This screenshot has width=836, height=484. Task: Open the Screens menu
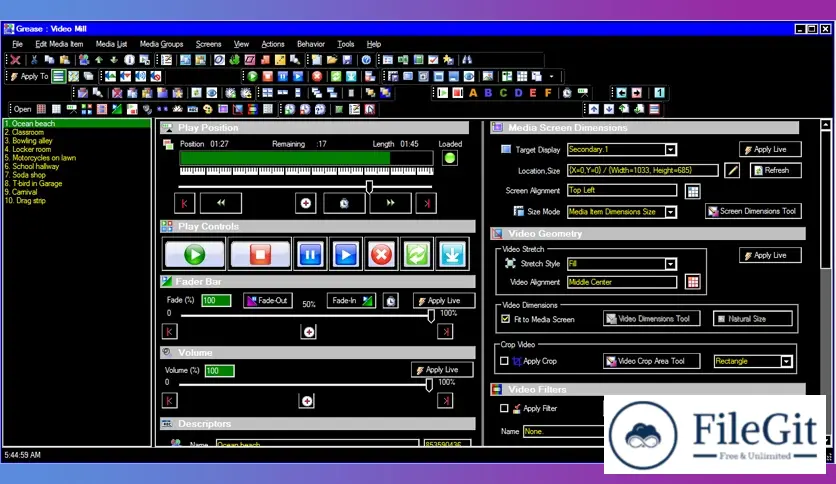click(208, 44)
